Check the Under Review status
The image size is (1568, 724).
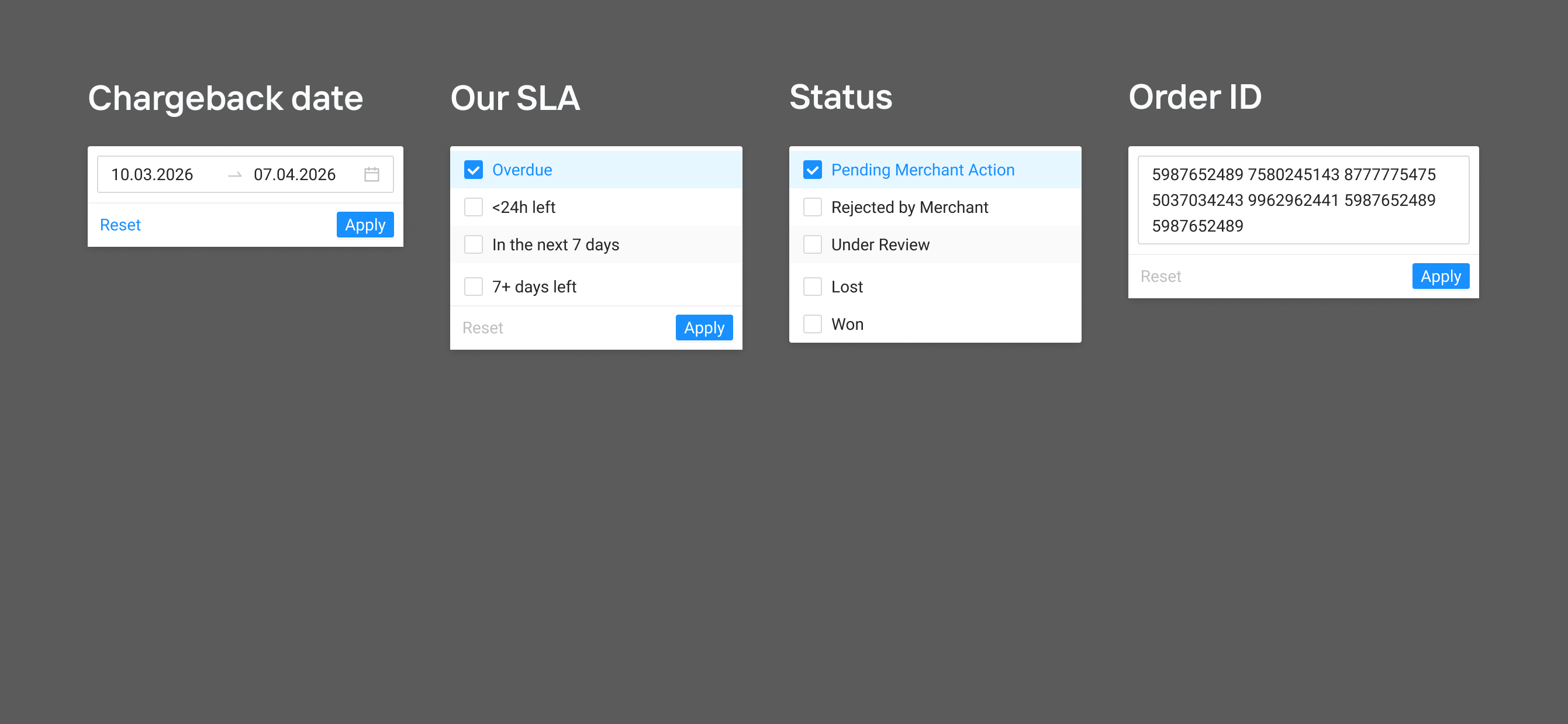812,245
